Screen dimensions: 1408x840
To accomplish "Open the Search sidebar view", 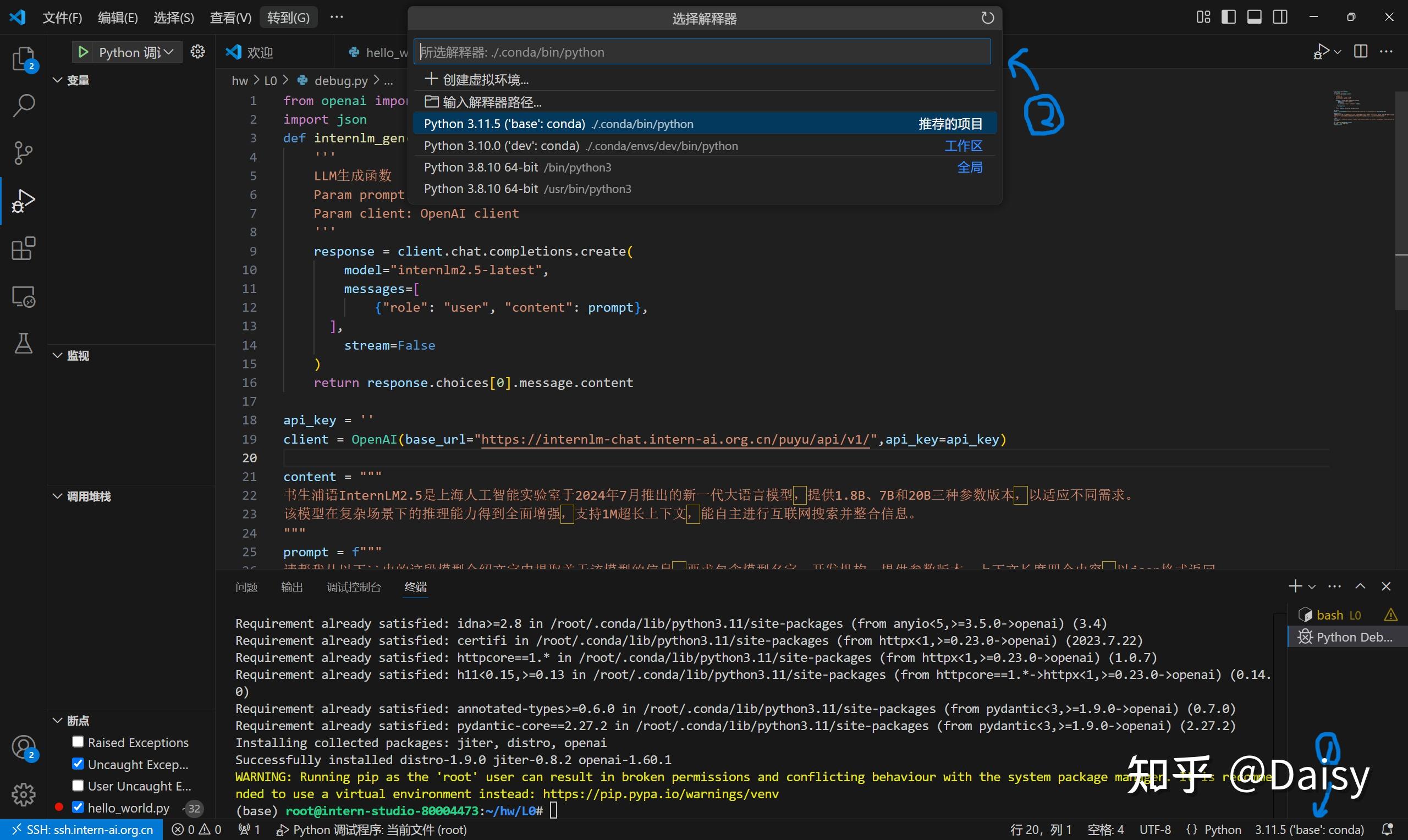I will click(x=23, y=106).
